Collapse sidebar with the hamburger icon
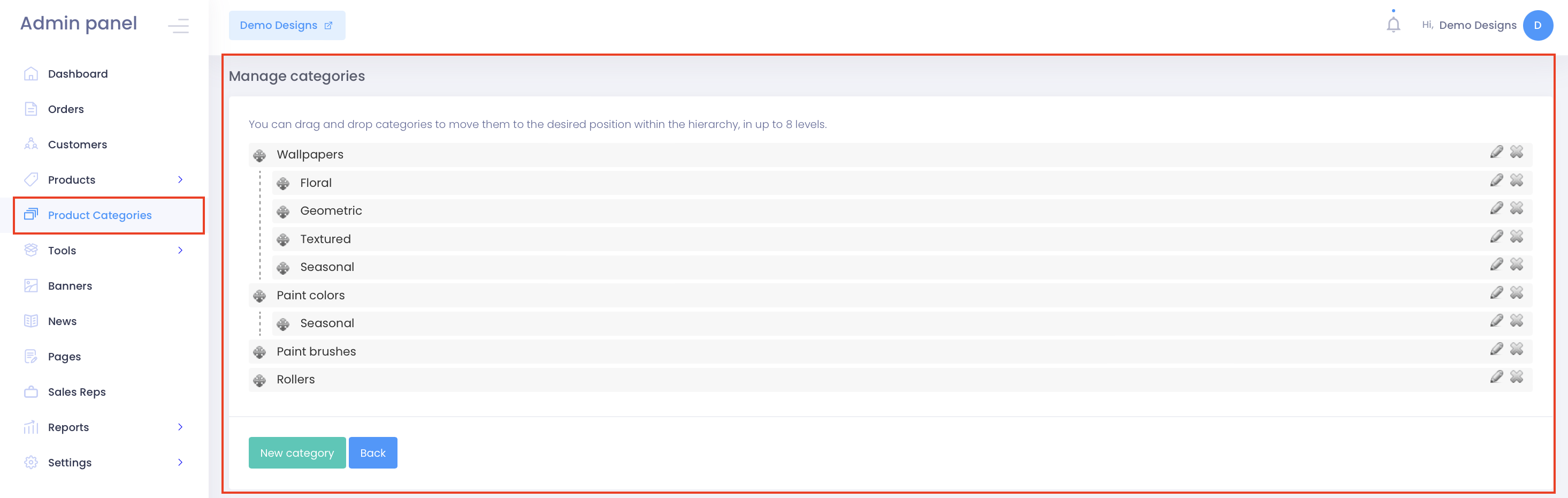 (178, 26)
